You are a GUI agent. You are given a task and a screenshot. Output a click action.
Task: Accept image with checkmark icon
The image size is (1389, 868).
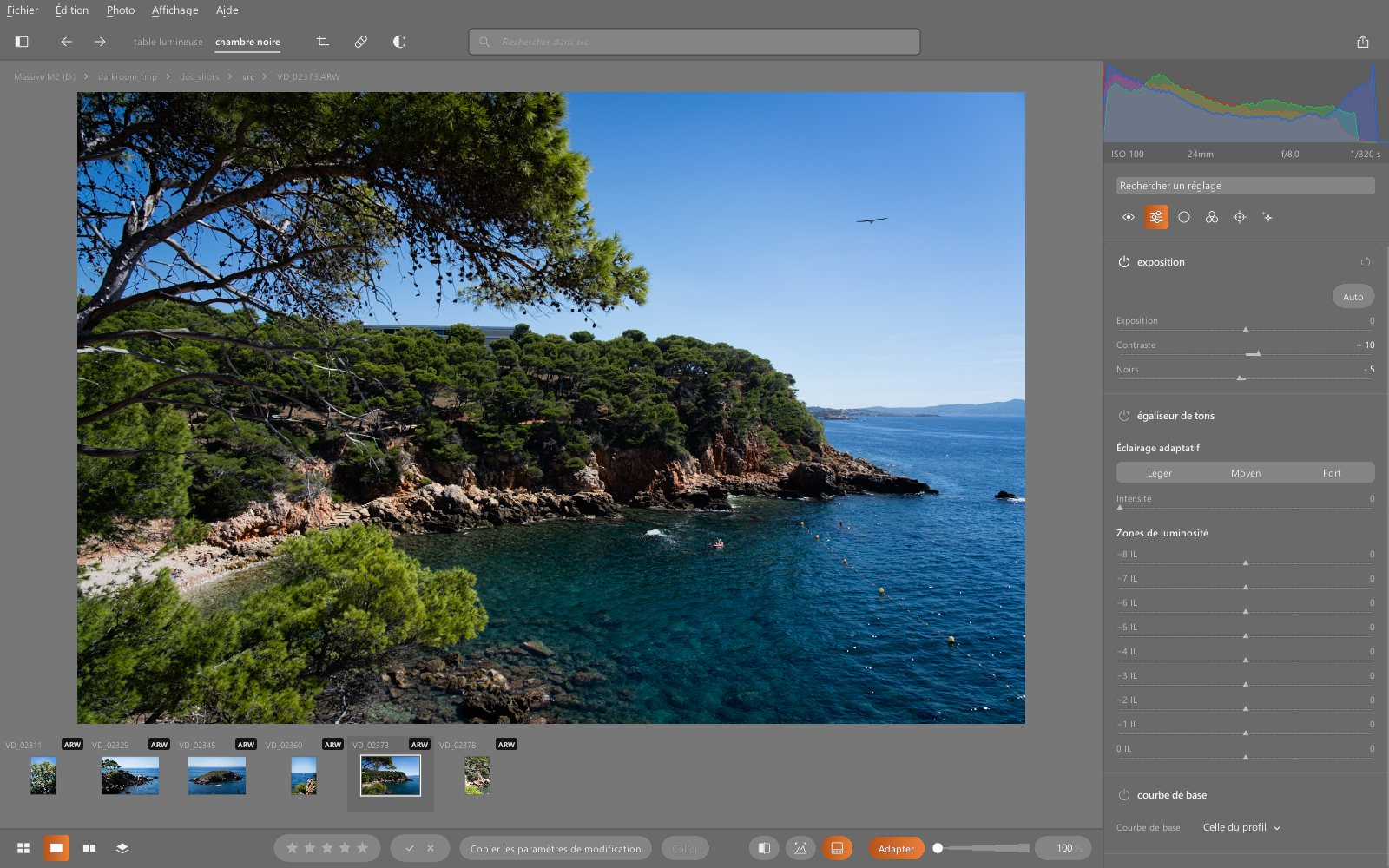coord(410,848)
